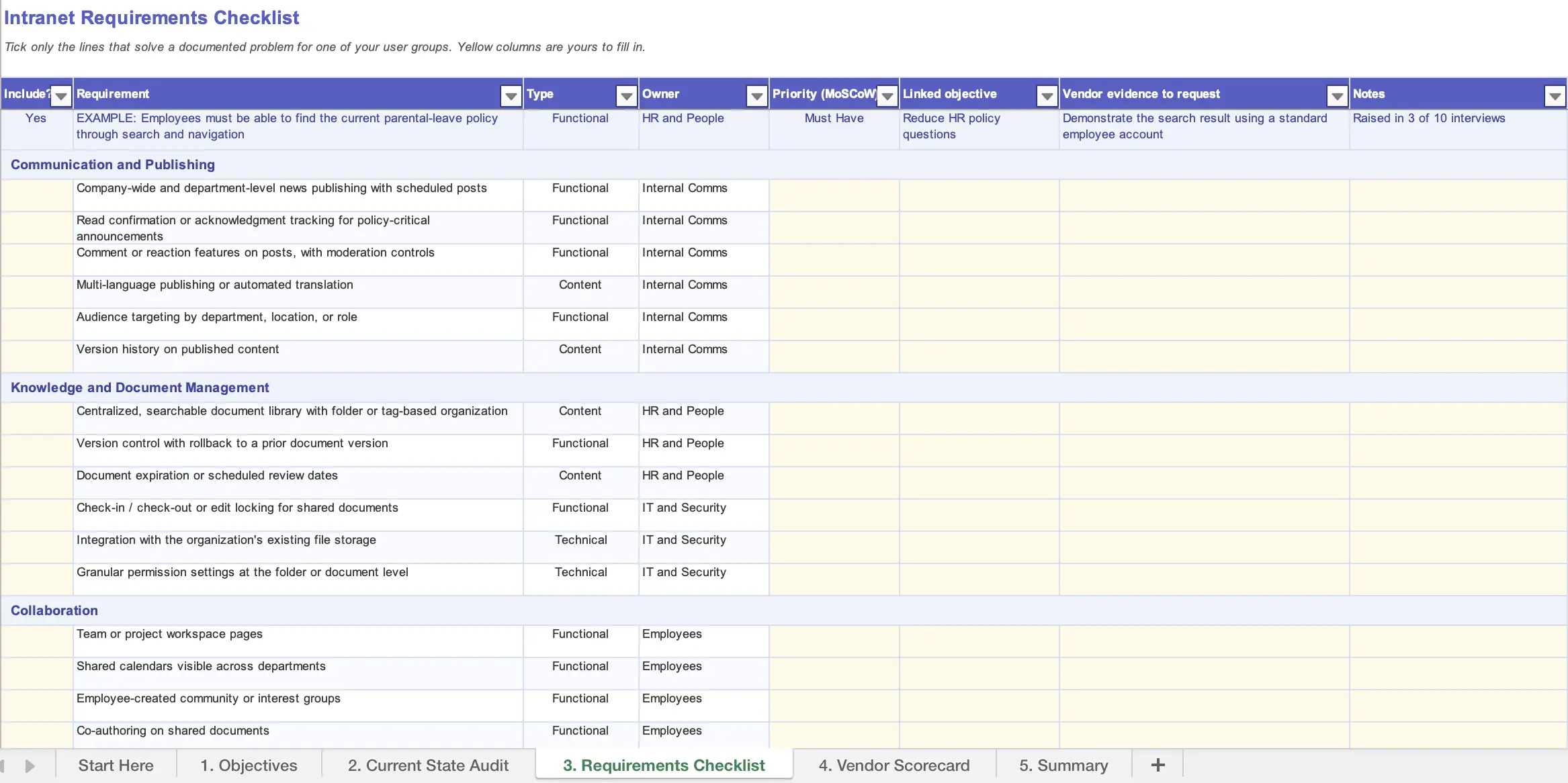Select 'Read confirmation or acknowledgment tracking' requirement
The height and width of the screenshot is (783, 1568).
click(298, 228)
